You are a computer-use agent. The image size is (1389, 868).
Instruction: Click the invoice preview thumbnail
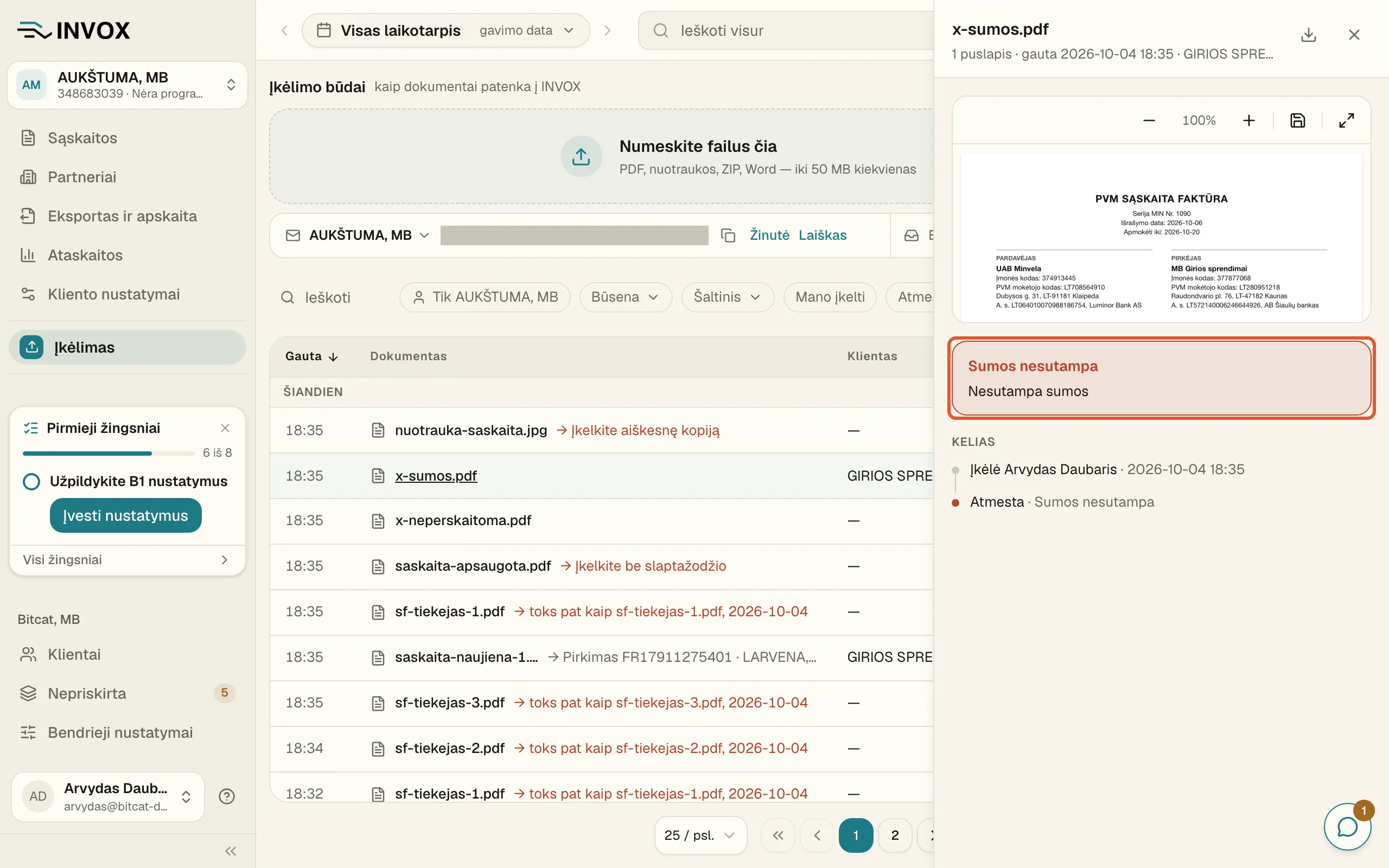point(1161,237)
